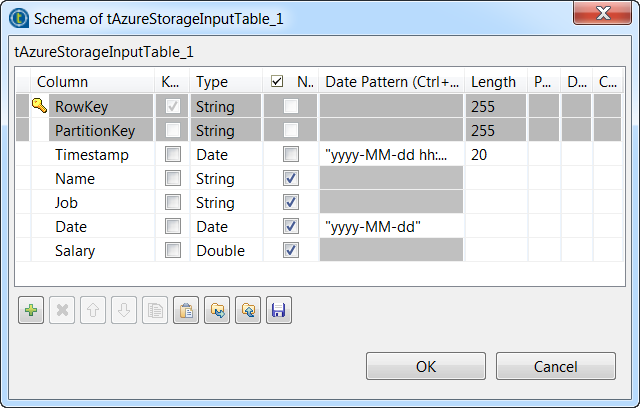
Task: Toggle the select-all Nullable header checkbox
Action: (x=277, y=82)
